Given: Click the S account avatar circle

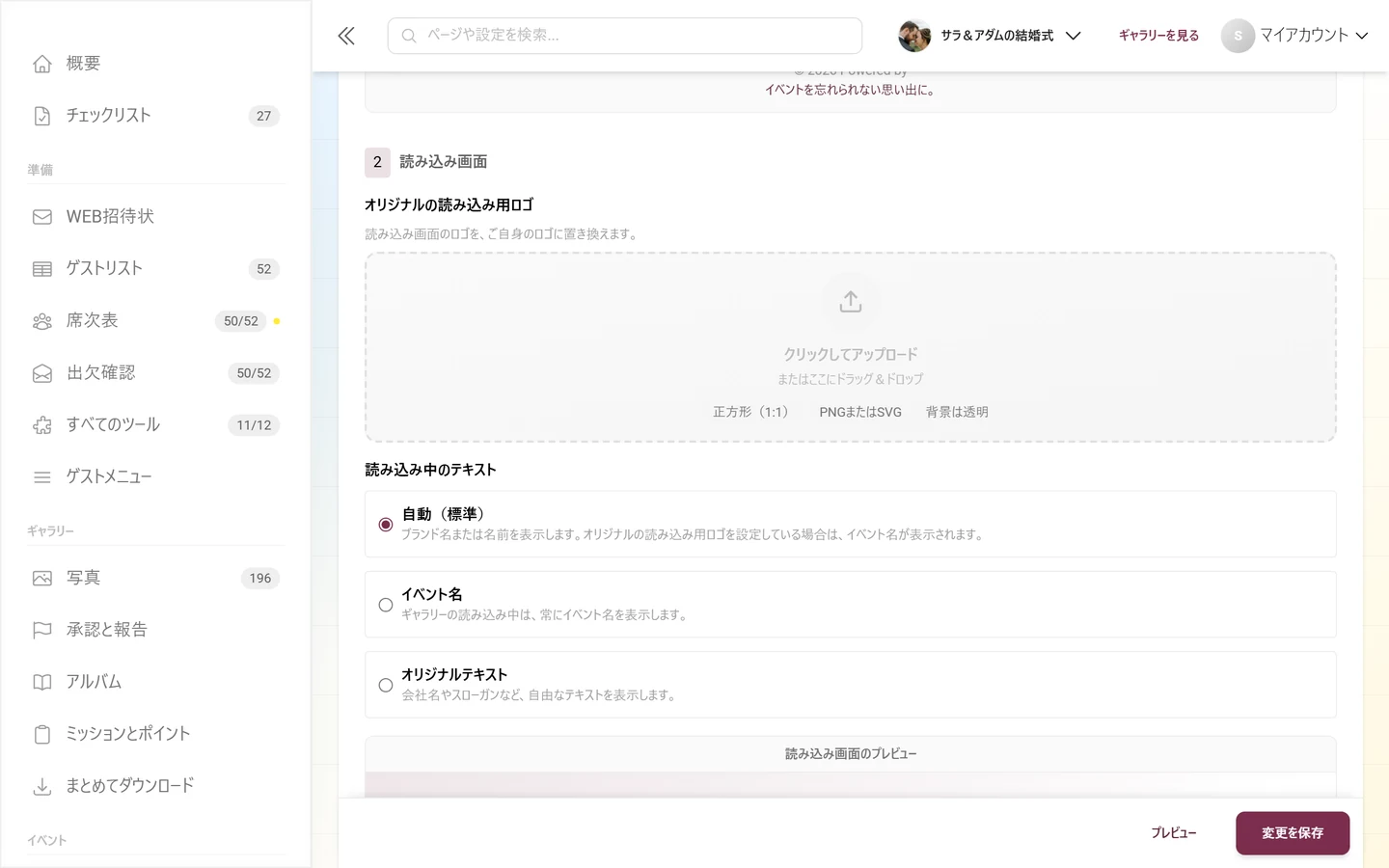Looking at the screenshot, I should 1238,36.
